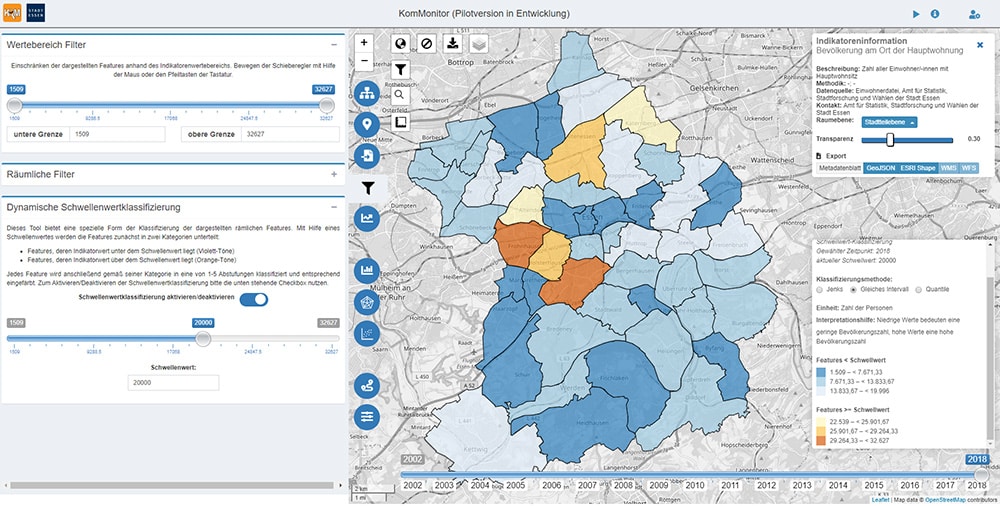The height and width of the screenshot is (506, 1000).
Task: Click the Leaflet attribution link
Action: click(x=881, y=500)
